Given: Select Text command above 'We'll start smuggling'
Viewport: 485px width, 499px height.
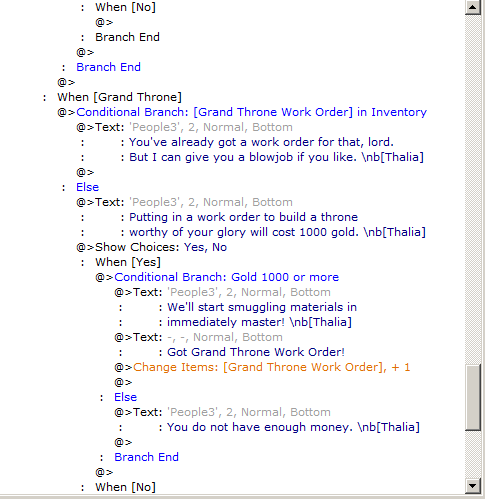Looking at the screenshot, I should coord(222,292).
